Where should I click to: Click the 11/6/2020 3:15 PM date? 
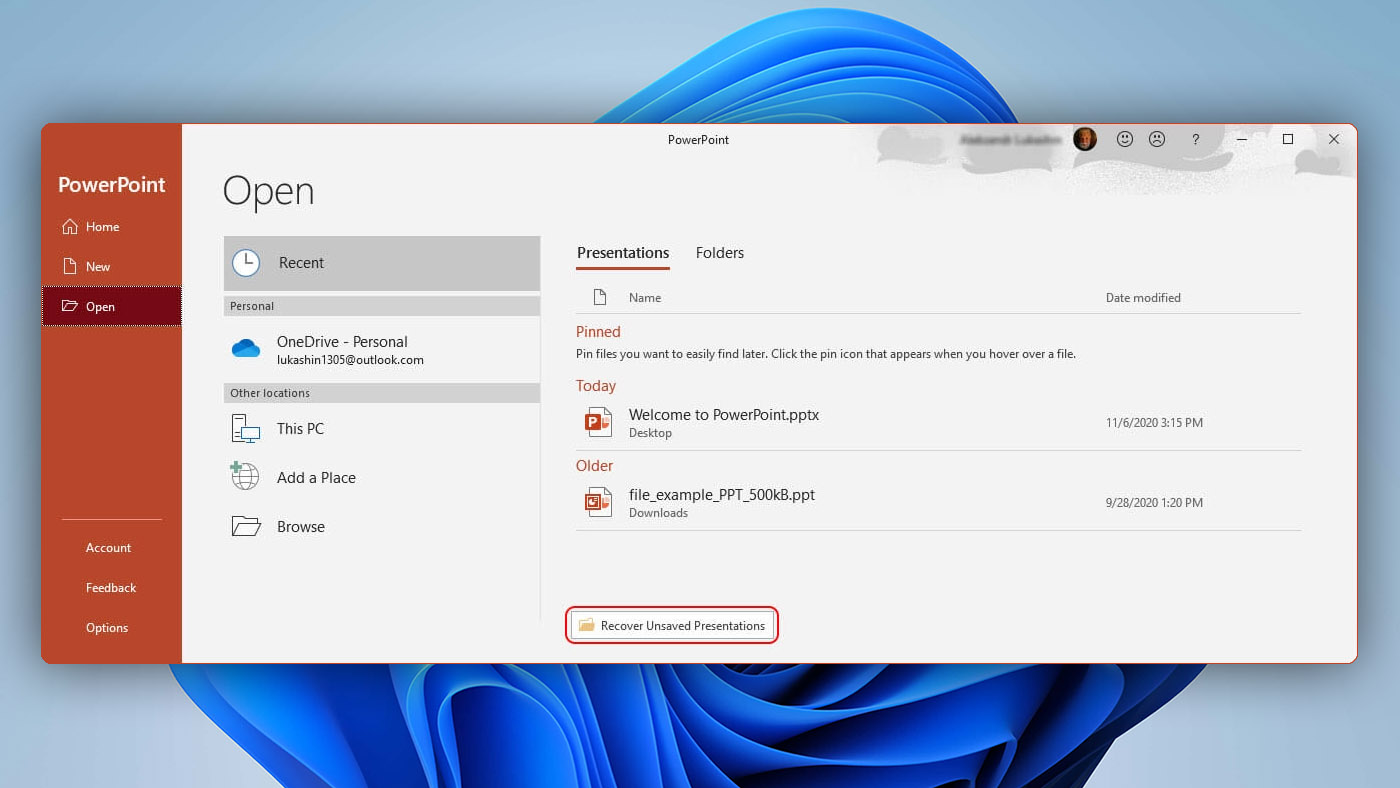pos(1154,423)
